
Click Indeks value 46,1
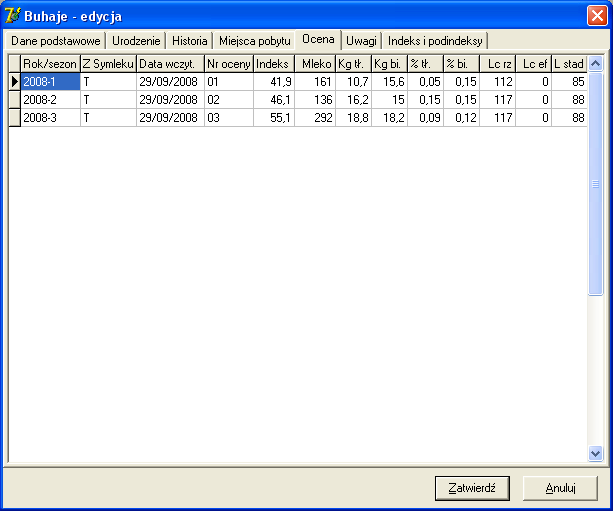pyautogui.click(x=274, y=100)
